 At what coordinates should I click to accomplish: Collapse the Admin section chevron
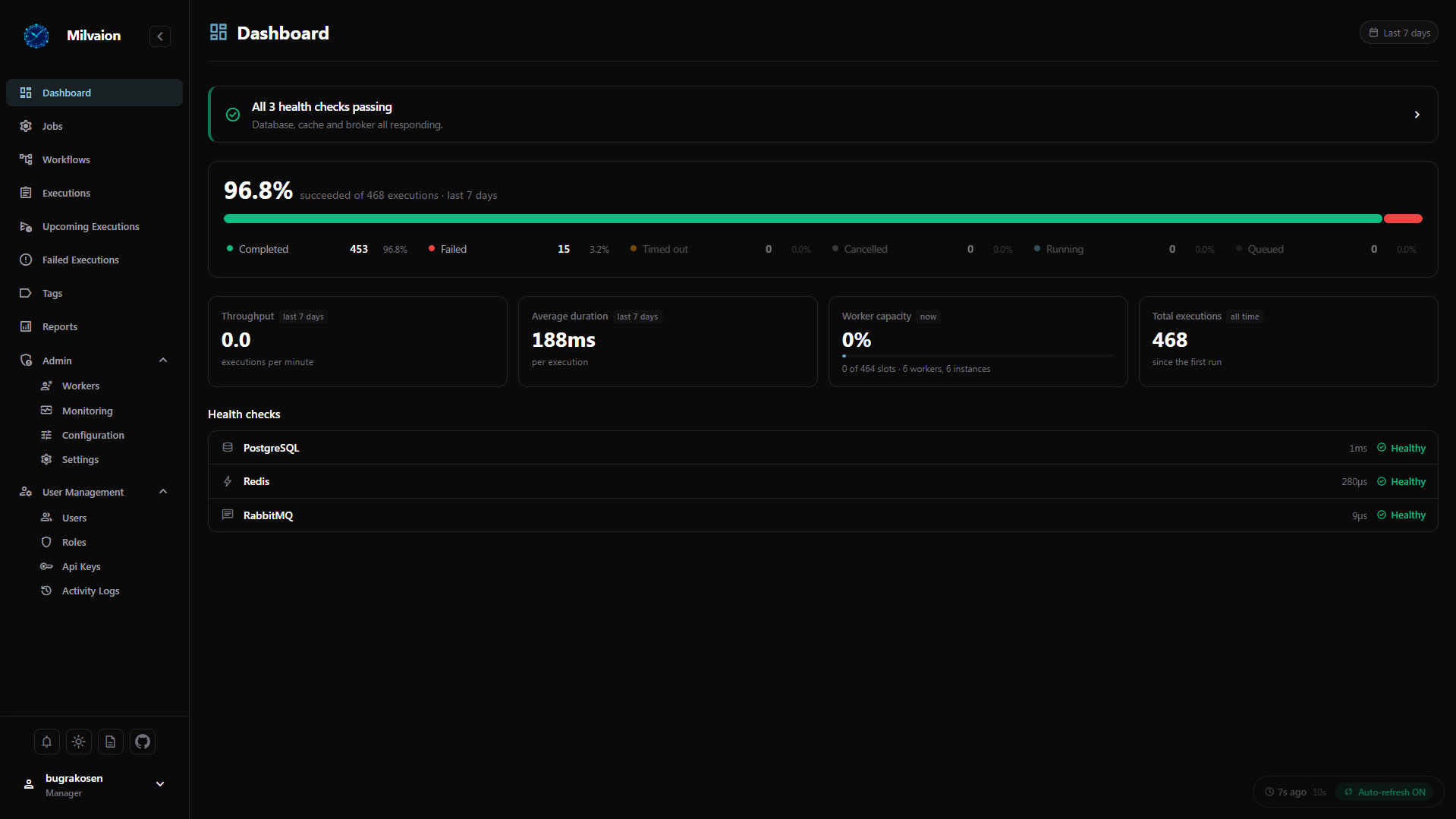(163, 361)
